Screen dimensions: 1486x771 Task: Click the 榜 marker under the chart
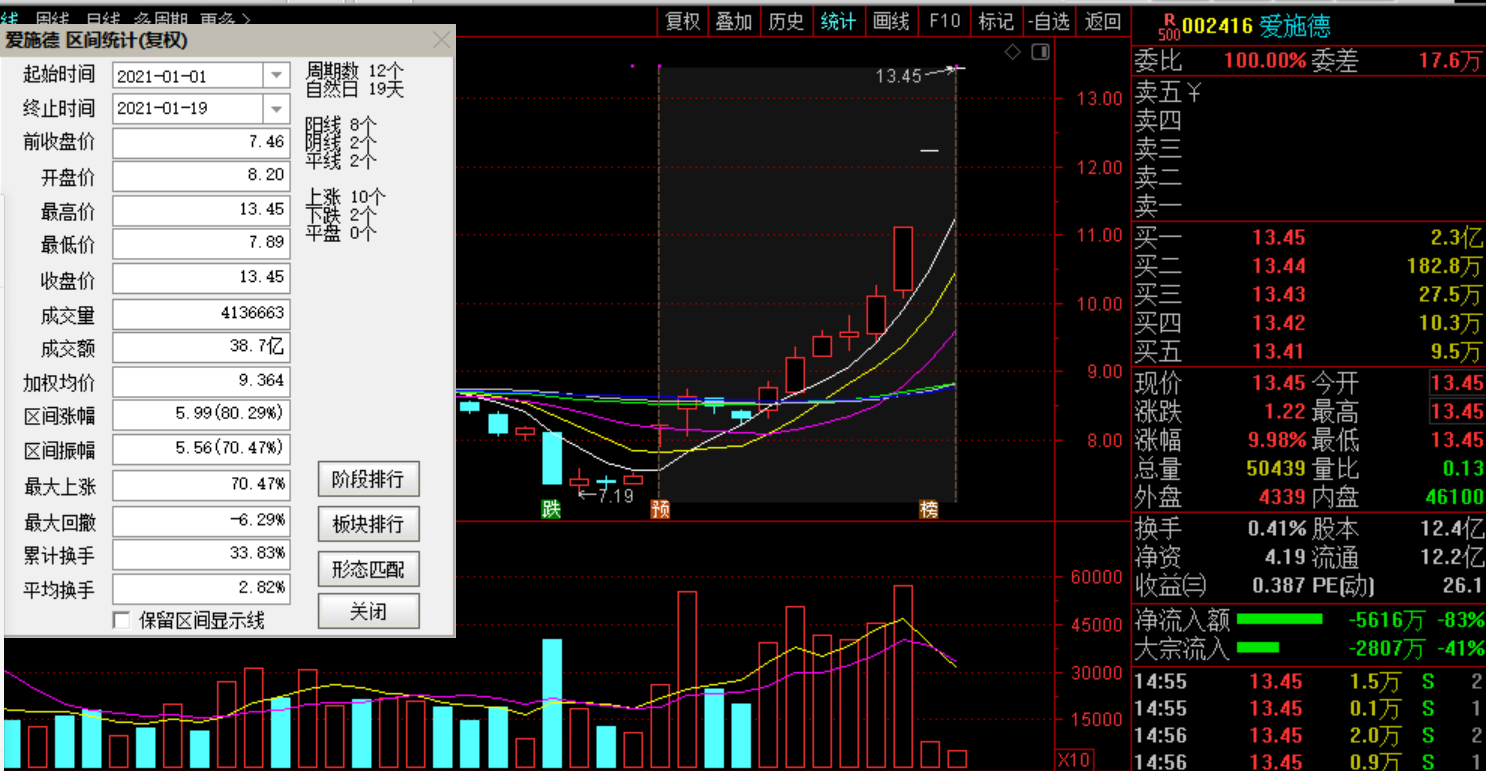coord(930,509)
